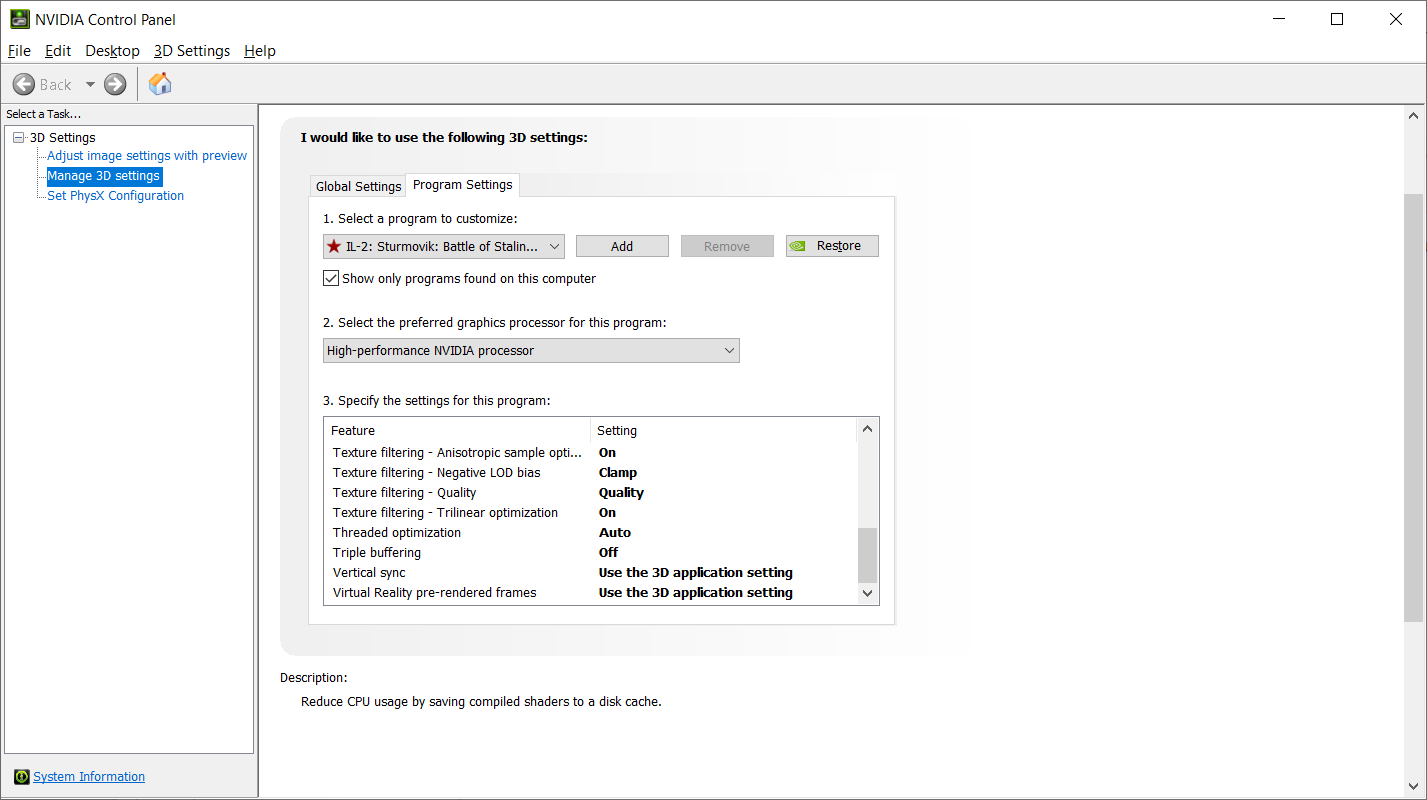Select the Vertical sync setting row

tap(591, 573)
